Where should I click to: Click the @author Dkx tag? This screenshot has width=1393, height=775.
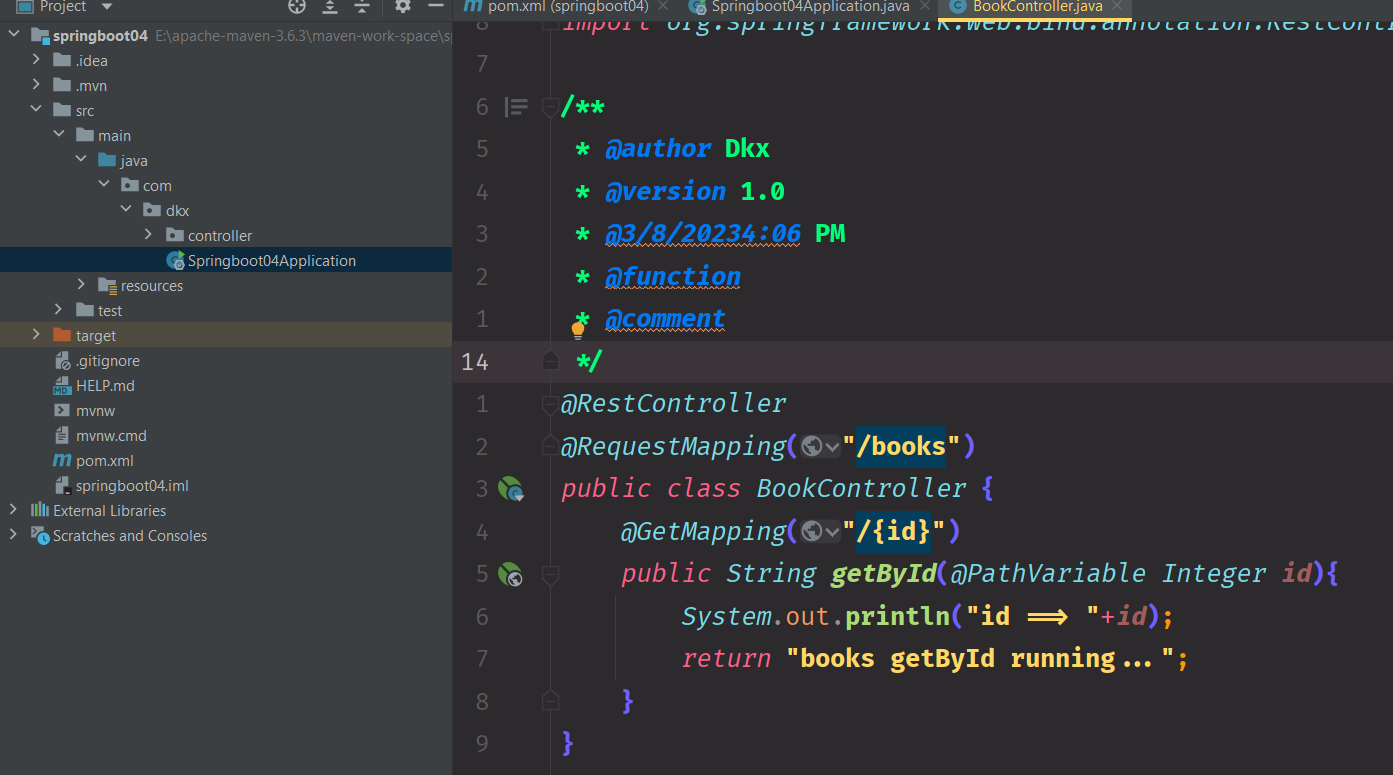click(687, 149)
